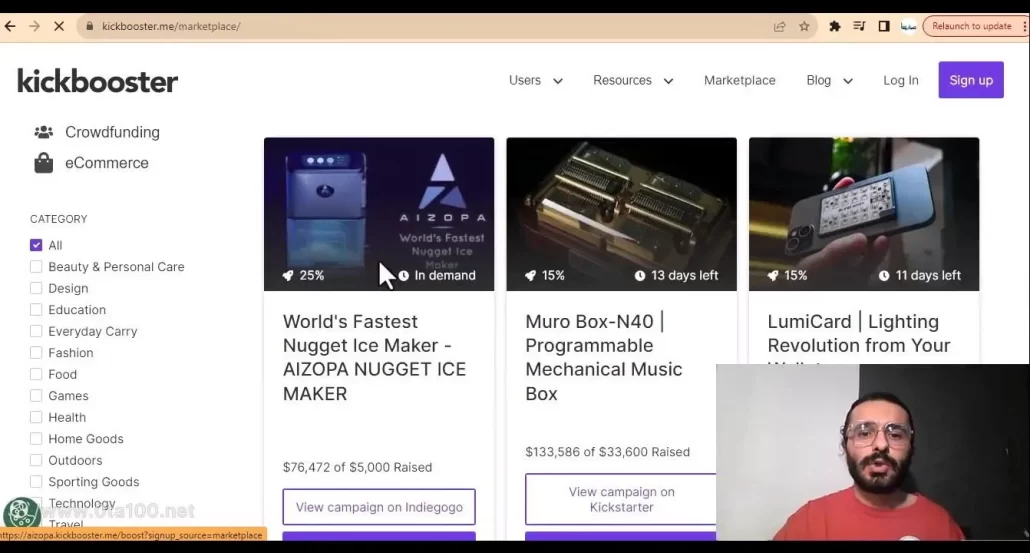Select the eCommerce shopping bag icon
Viewport: 1030px width, 553px height.
click(43, 163)
